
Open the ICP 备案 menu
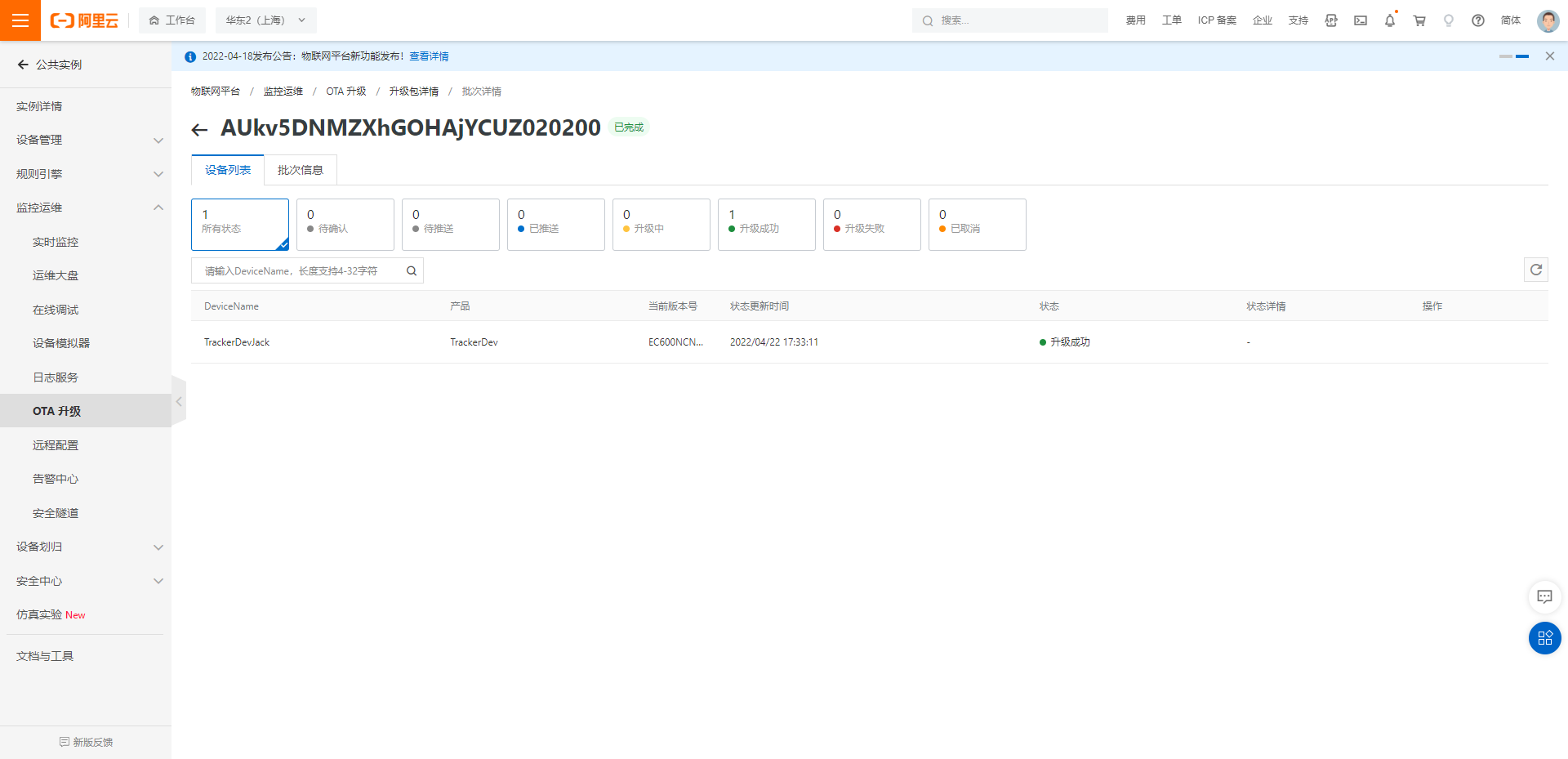[1217, 20]
